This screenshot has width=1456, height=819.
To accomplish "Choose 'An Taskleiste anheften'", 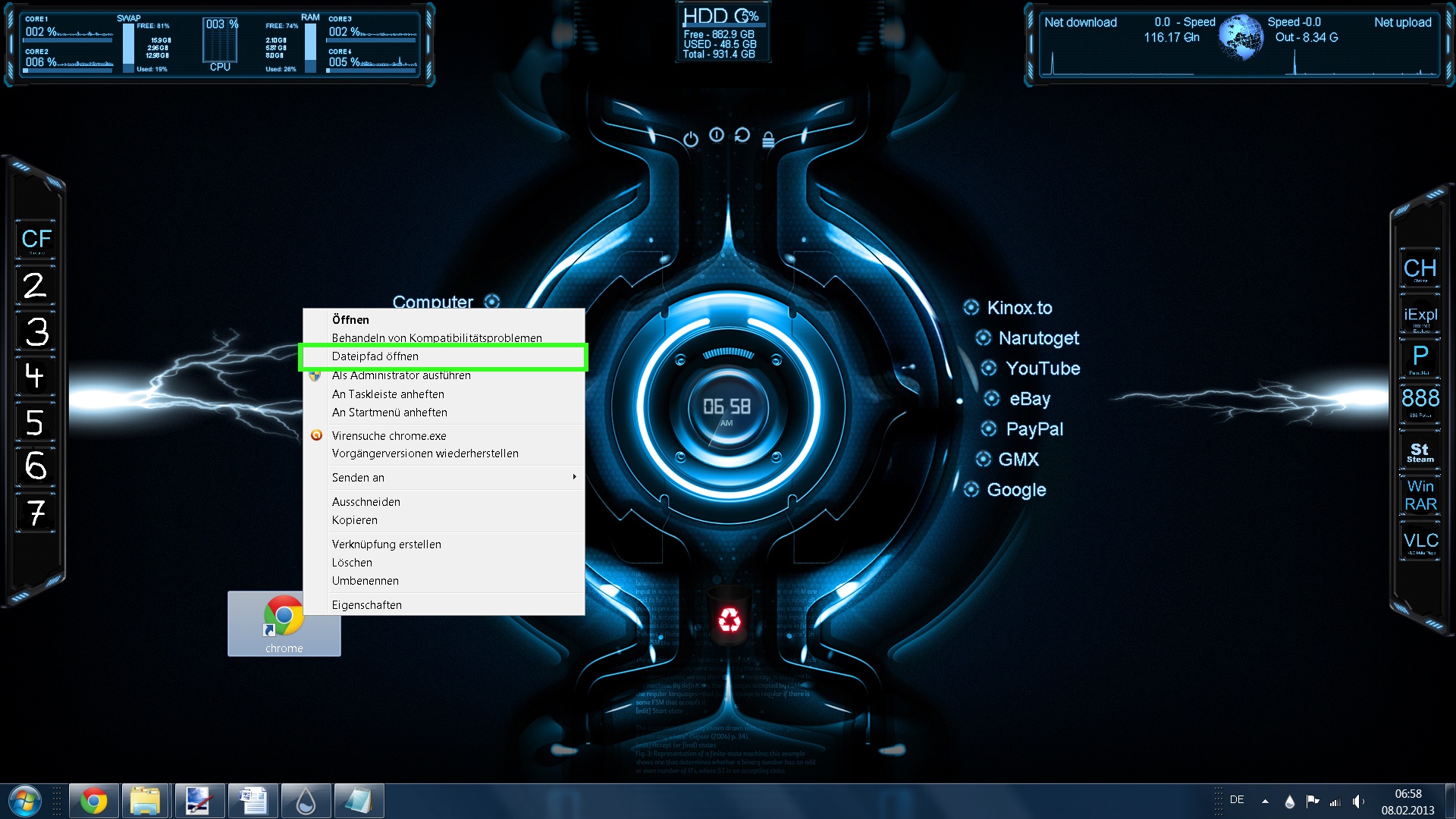I will pos(444,394).
